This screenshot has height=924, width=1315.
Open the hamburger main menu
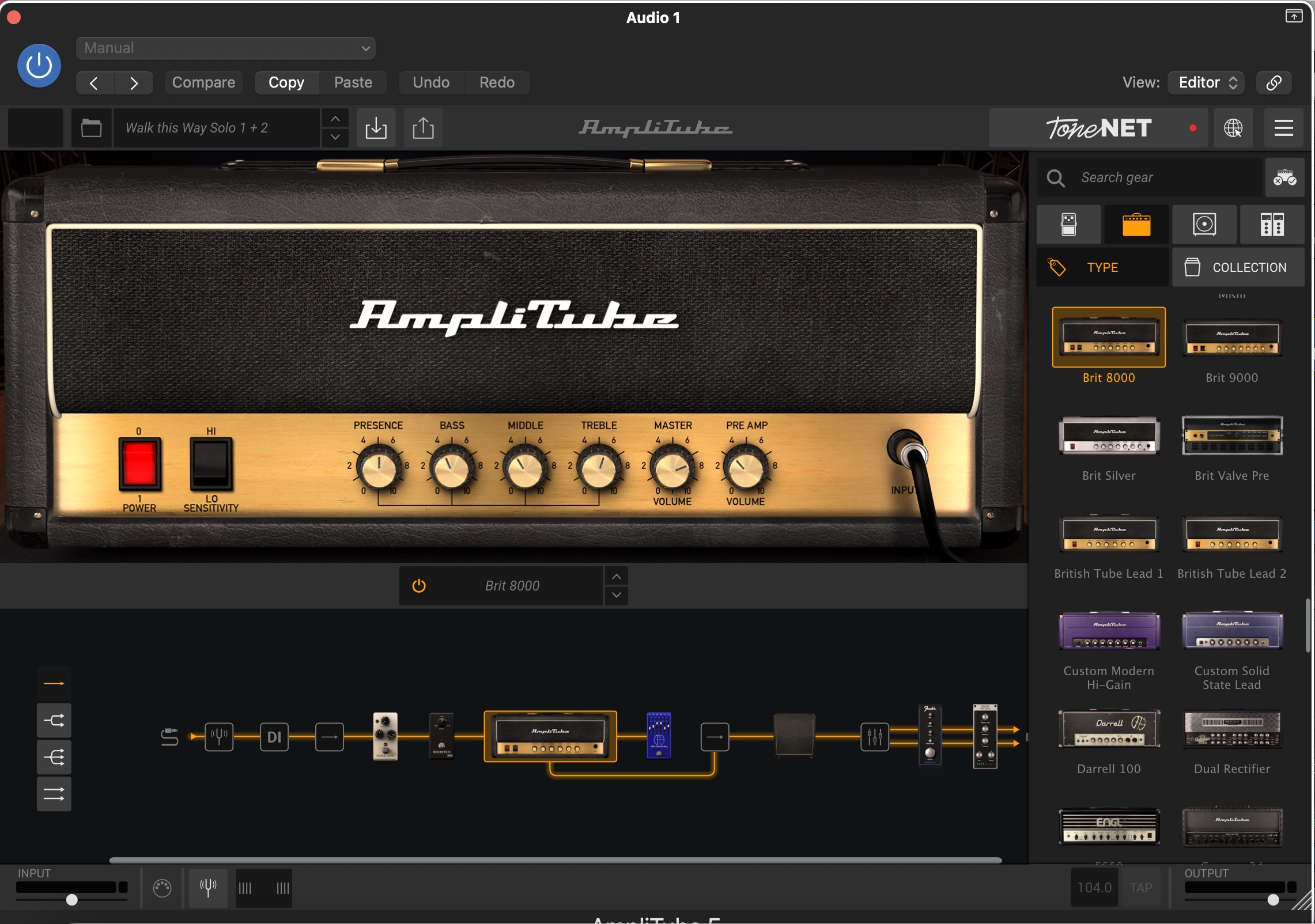1283,128
